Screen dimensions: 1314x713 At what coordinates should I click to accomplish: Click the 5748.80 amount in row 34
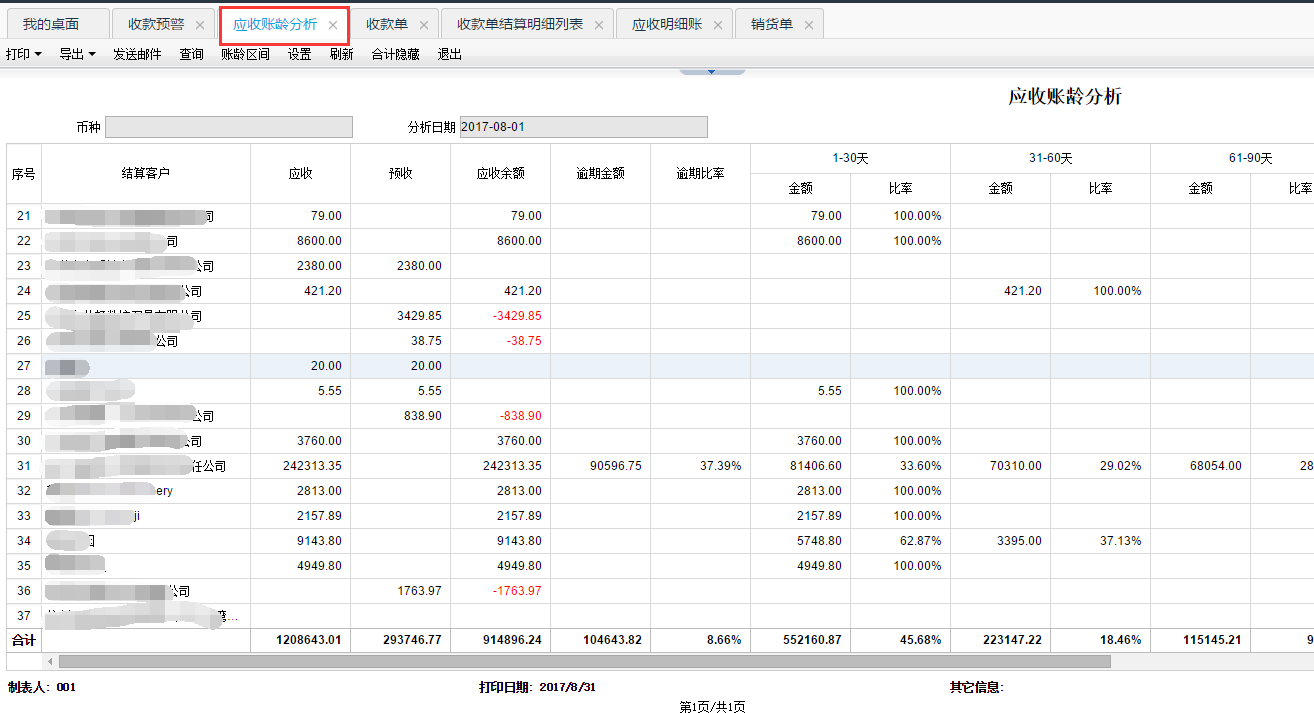tap(801, 541)
